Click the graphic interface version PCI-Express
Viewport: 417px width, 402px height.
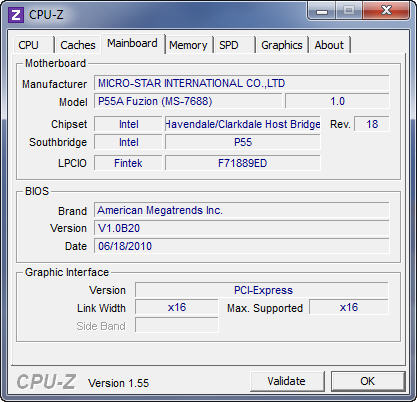pyautogui.click(x=262, y=290)
